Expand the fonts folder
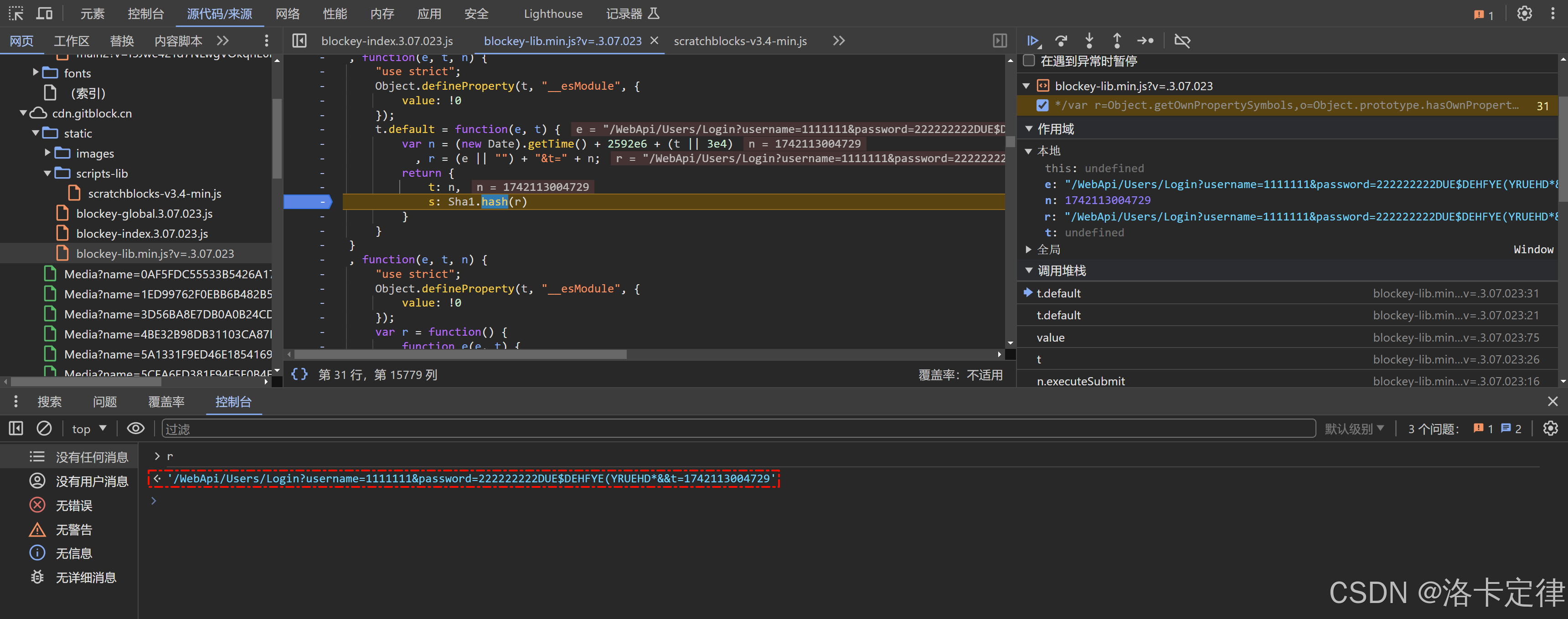 [36, 73]
